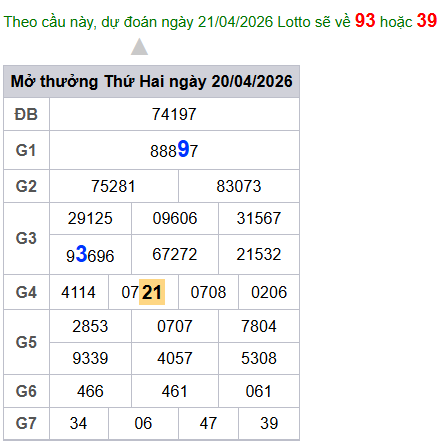Click G4 number 0206

269,292
